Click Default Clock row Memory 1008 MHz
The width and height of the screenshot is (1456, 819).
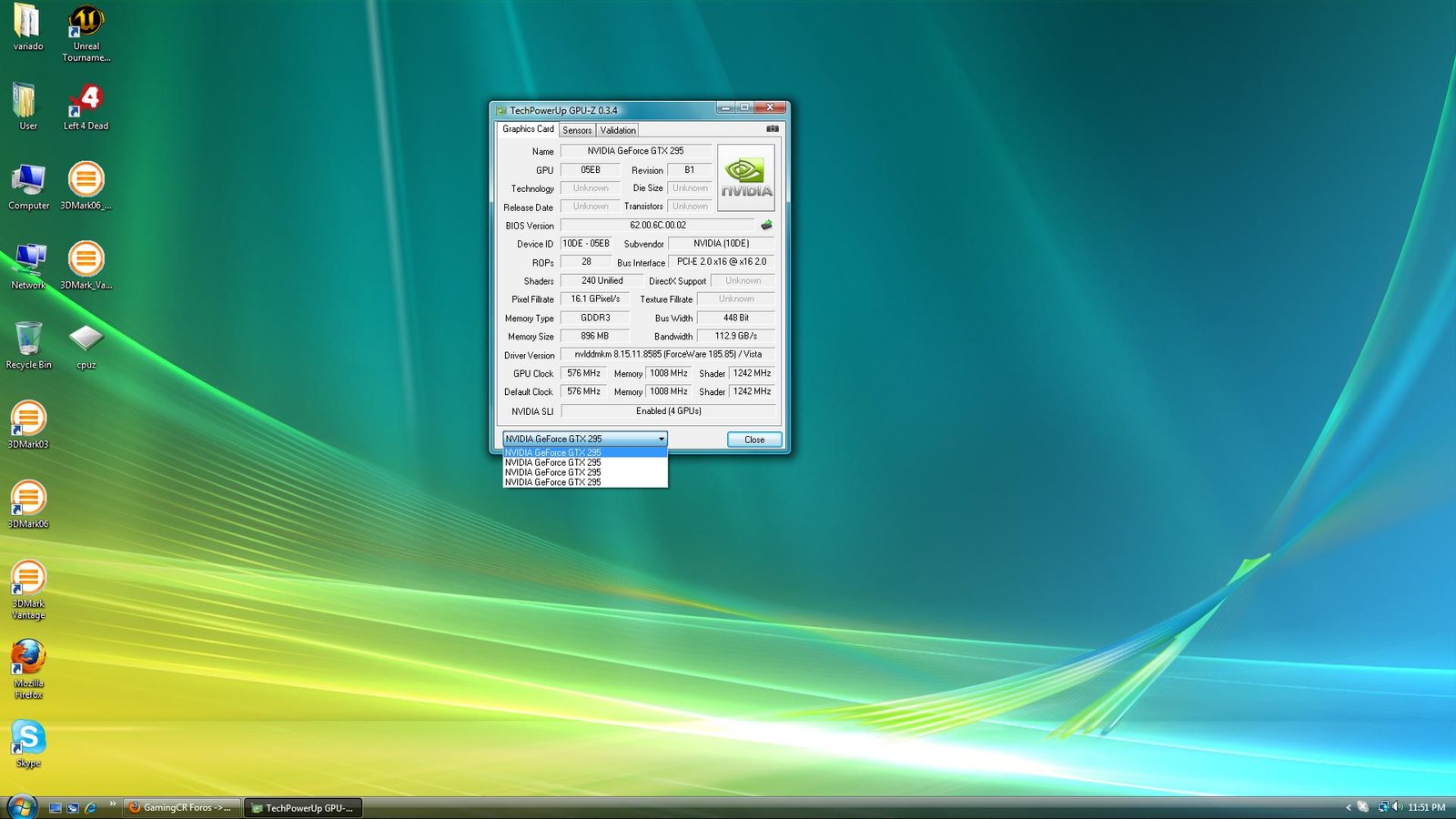coord(668,392)
